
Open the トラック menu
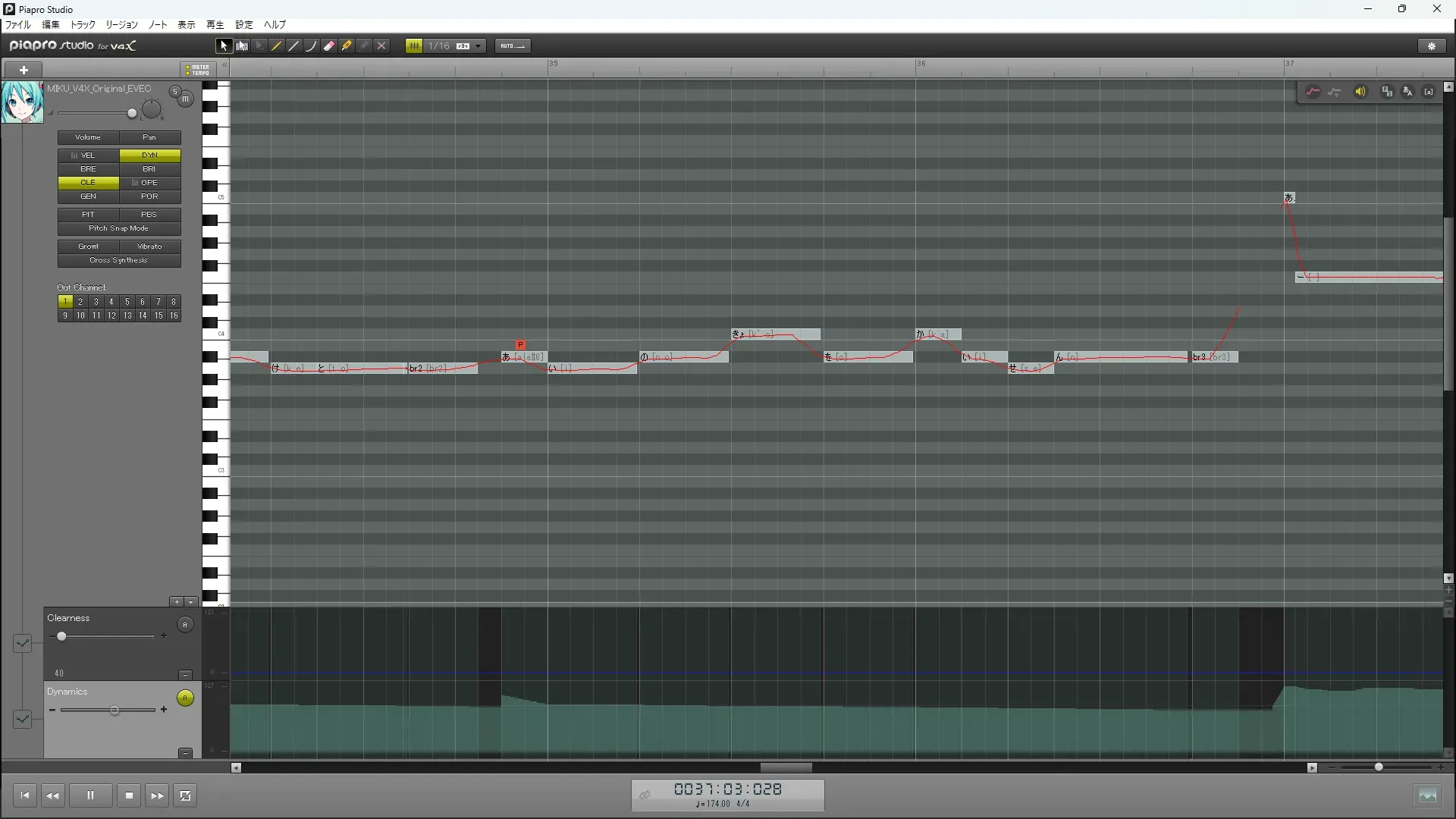83,24
